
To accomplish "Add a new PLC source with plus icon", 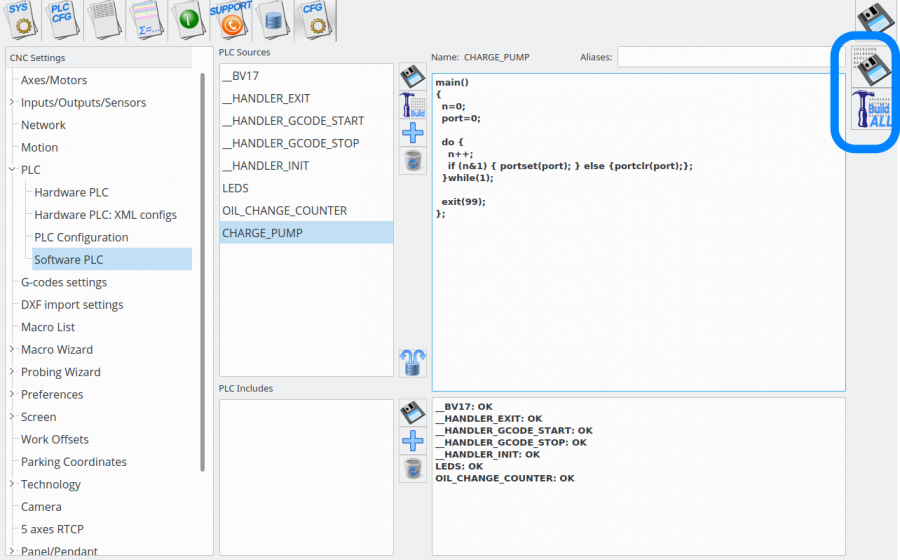I will click(412, 133).
